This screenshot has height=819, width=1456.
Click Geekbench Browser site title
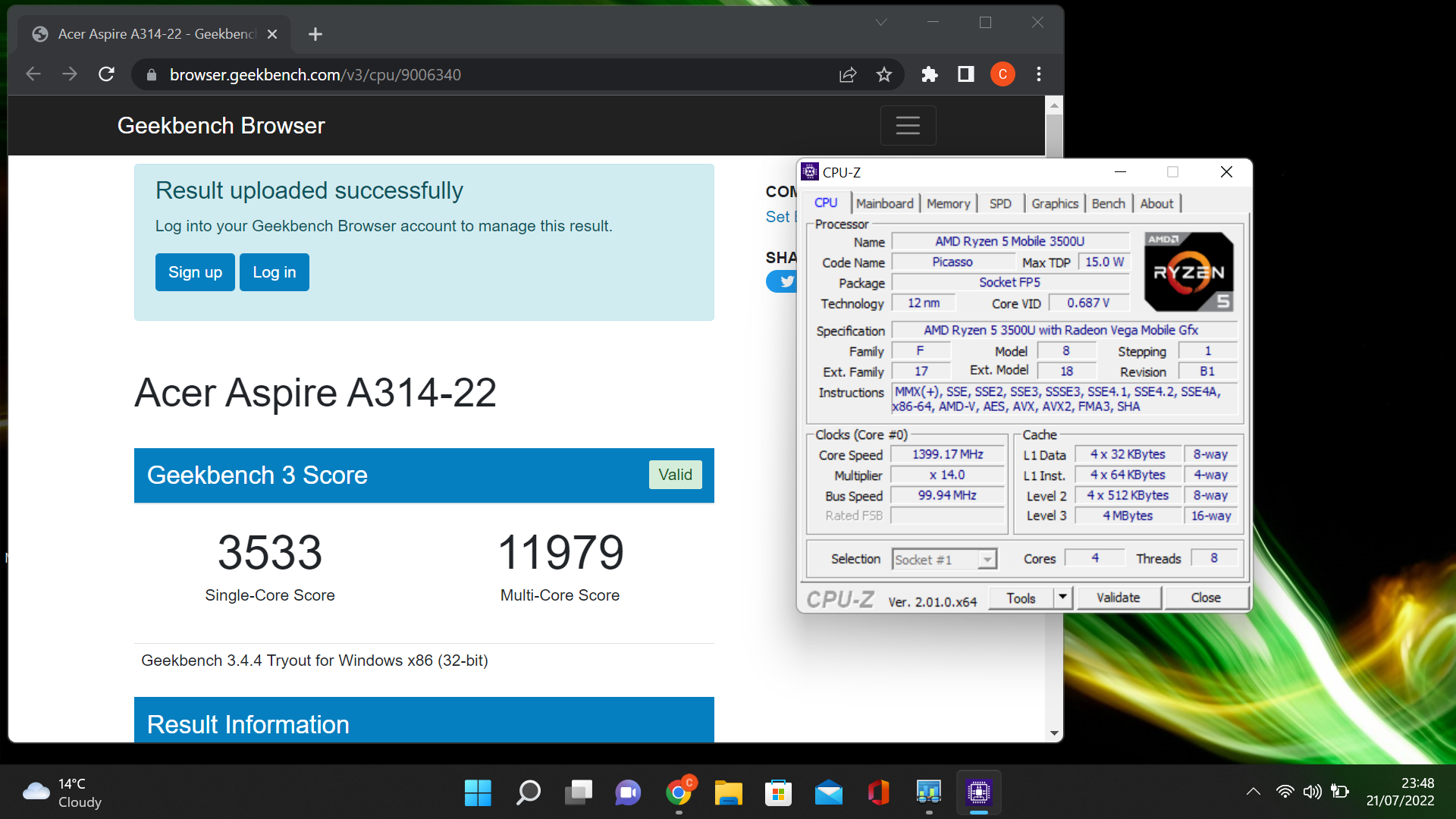tap(221, 125)
